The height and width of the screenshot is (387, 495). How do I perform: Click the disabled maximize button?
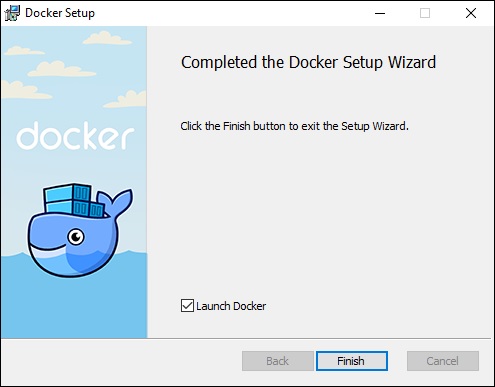tap(425, 13)
